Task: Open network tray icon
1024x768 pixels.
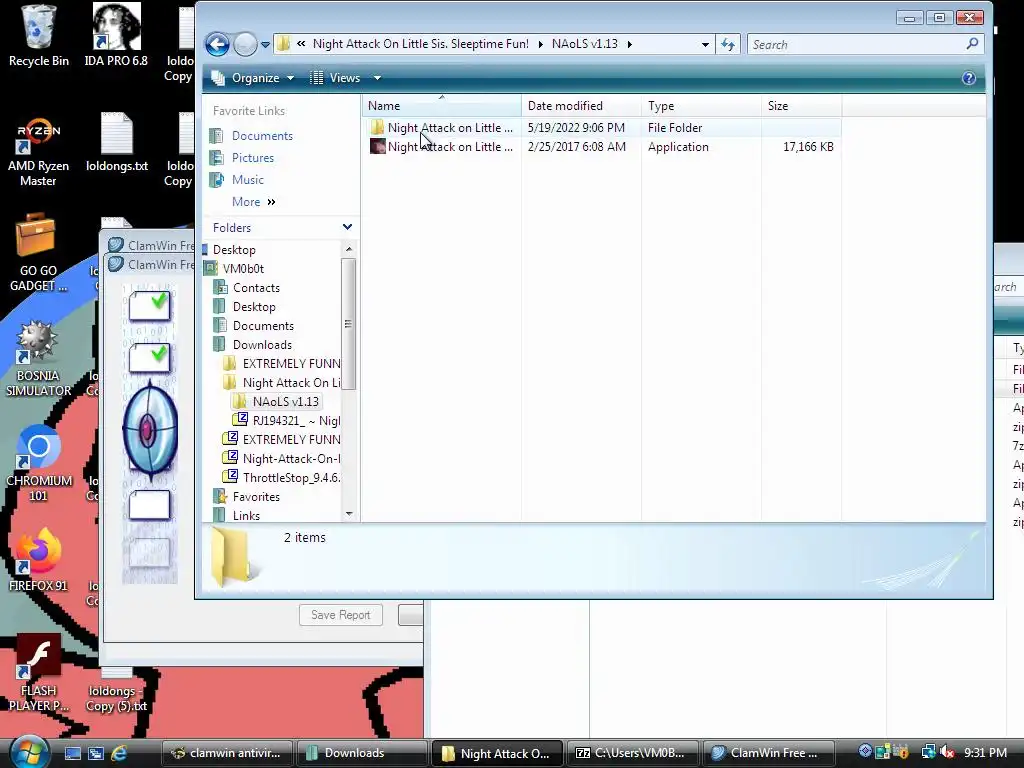Action: click(x=928, y=752)
